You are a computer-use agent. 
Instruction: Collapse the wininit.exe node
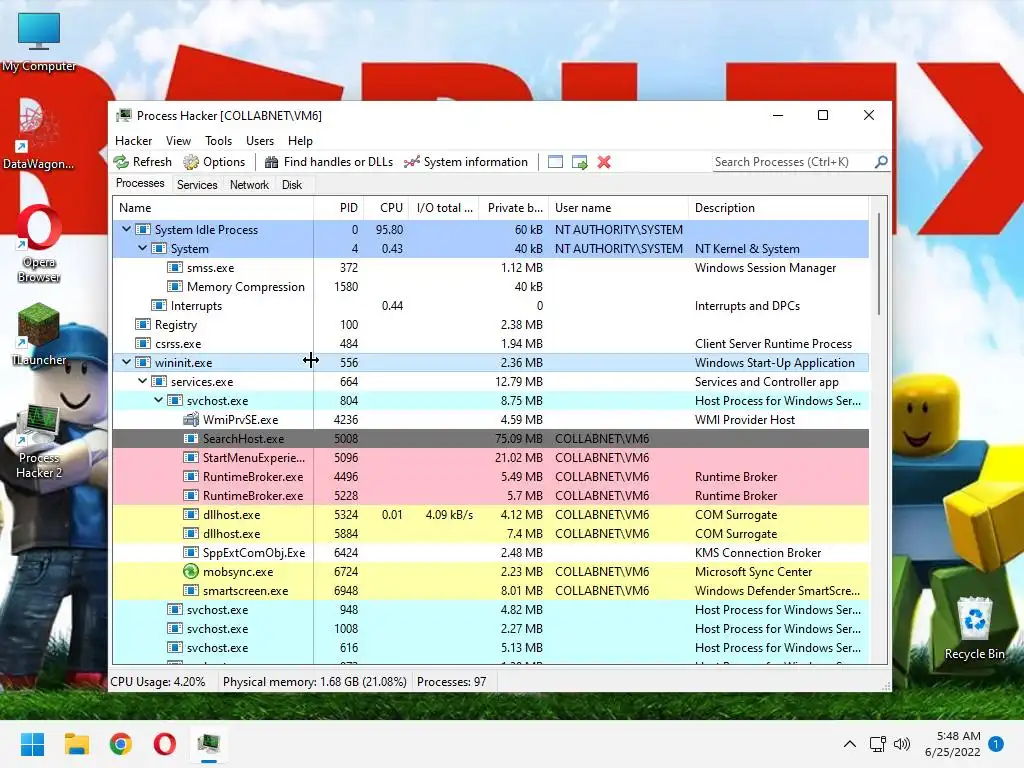(126, 362)
